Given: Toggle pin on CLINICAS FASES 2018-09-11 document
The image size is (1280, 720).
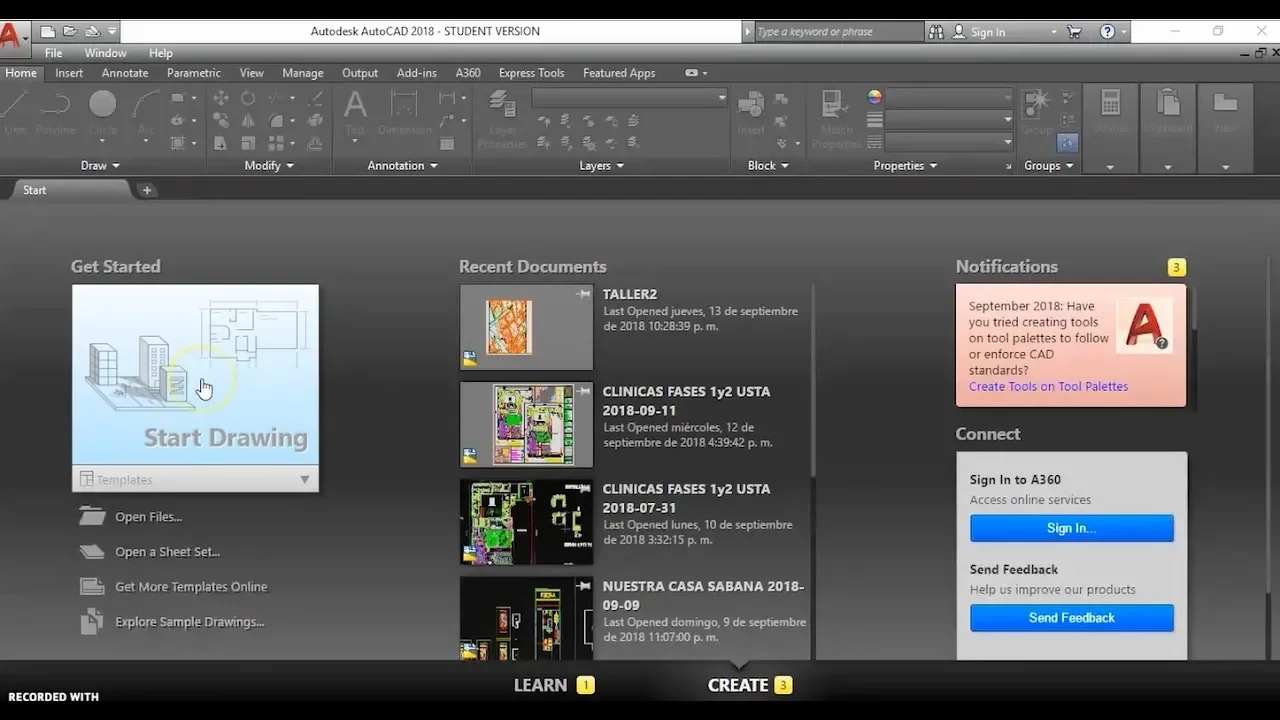Looking at the screenshot, I should pyautogui.click(x=583, y=391).
